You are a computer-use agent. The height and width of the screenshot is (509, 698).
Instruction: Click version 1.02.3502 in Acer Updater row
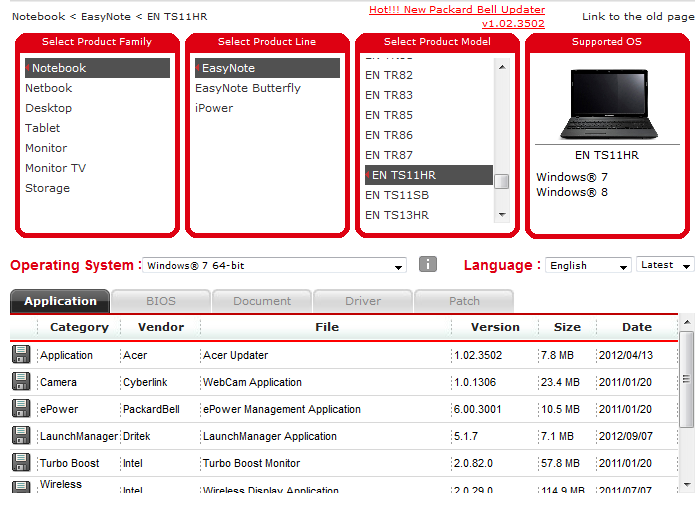478,355
